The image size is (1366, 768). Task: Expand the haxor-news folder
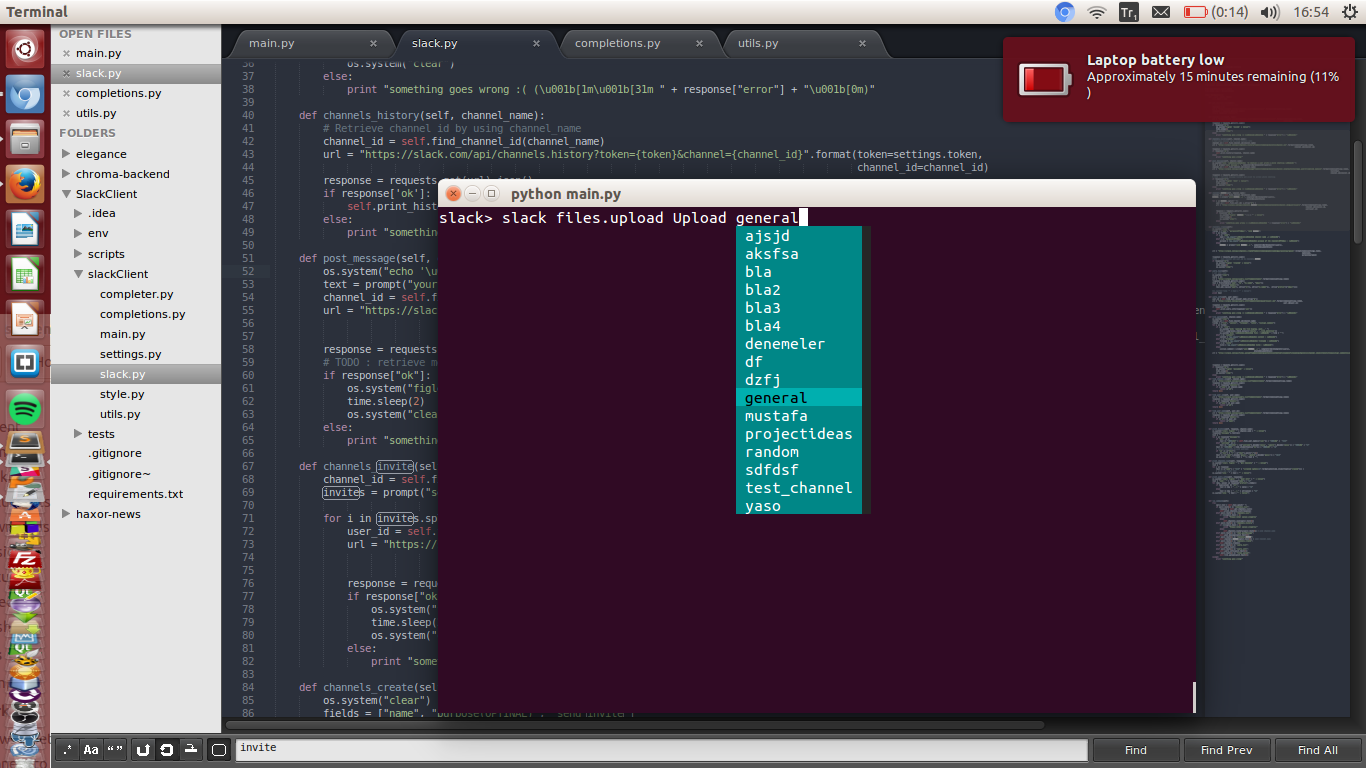coord(66,514)
